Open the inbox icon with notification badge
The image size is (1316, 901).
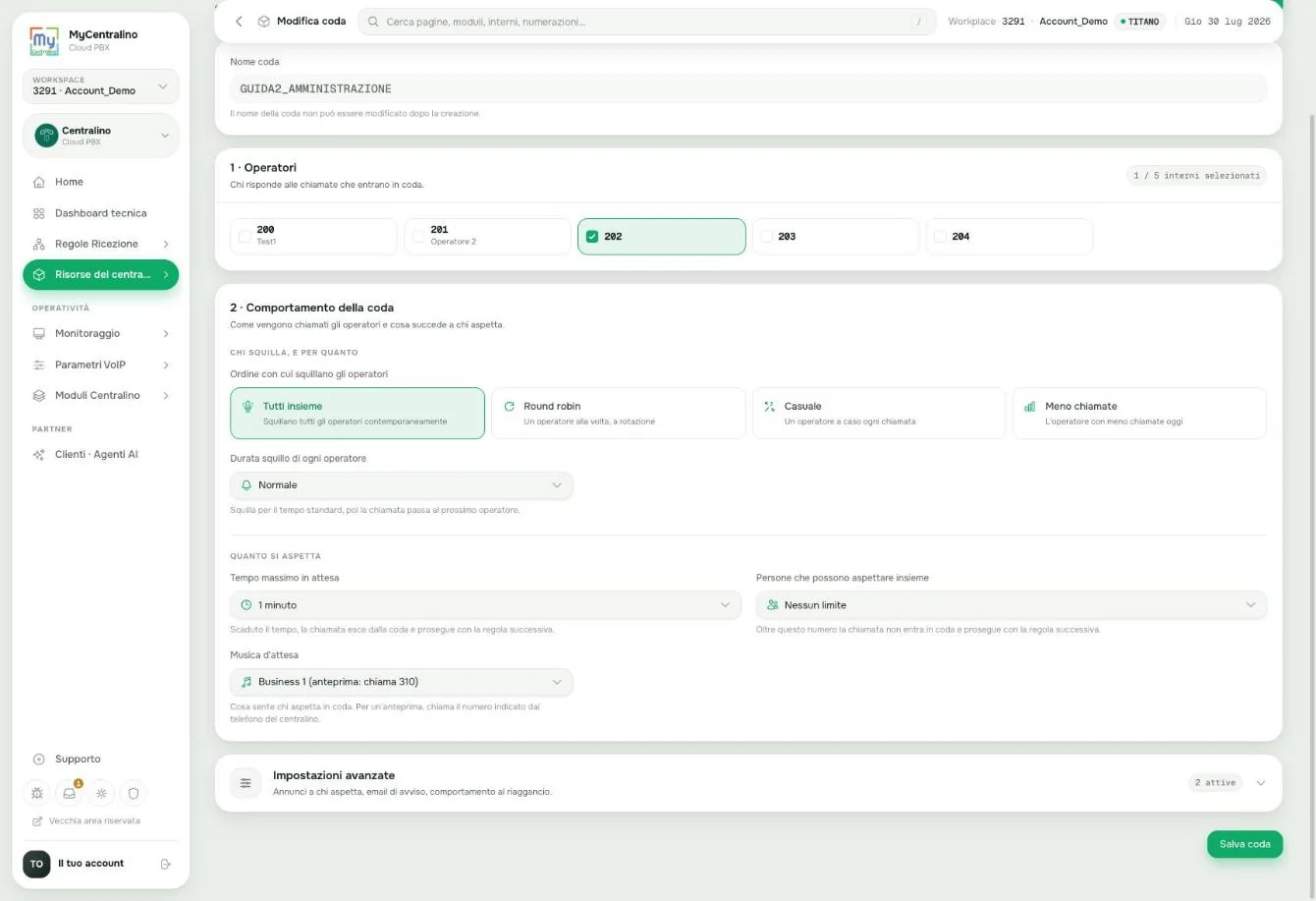pos(70,793)
